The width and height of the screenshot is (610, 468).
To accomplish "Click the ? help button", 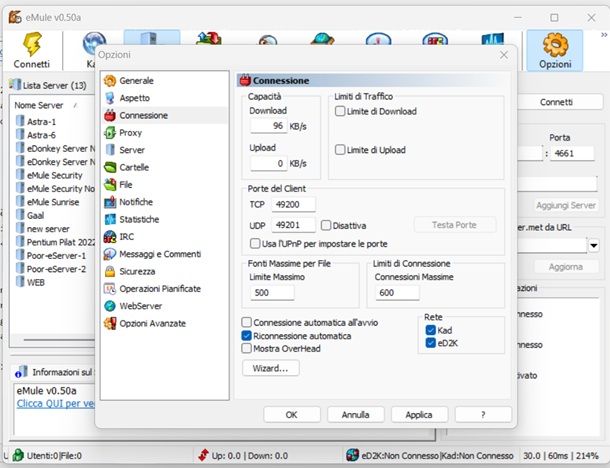I will click(483, 415).
